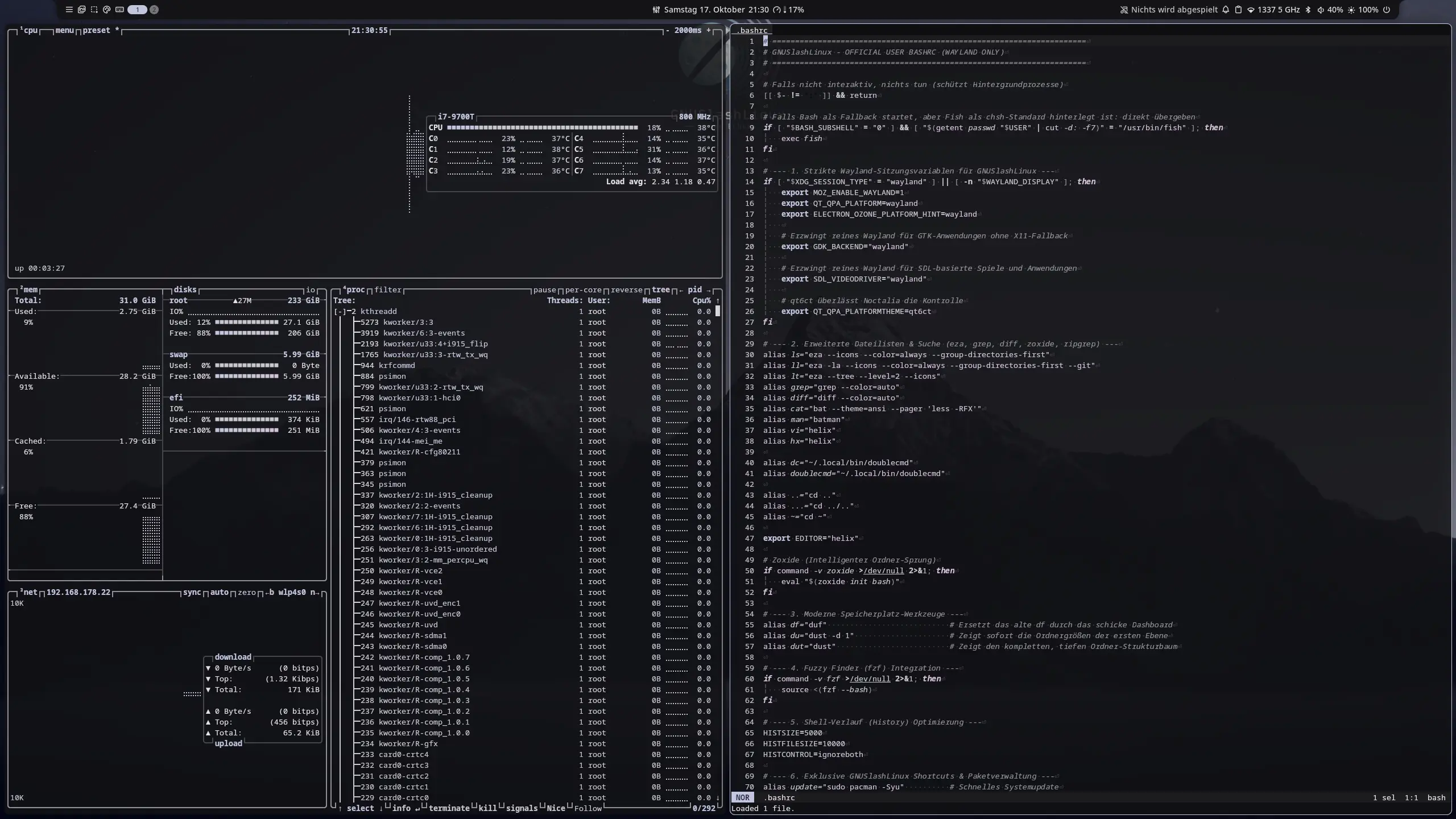
Task: Select the krfcommd process row
Action: pyautogui.click(x=524, y=366)
